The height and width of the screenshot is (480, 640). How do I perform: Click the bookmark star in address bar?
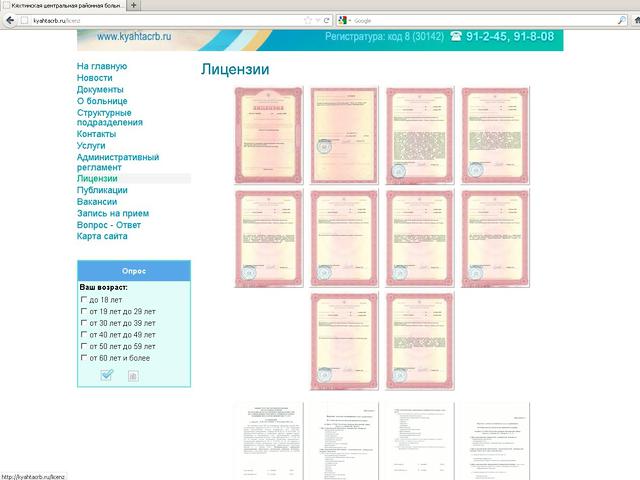coord(308,20)
